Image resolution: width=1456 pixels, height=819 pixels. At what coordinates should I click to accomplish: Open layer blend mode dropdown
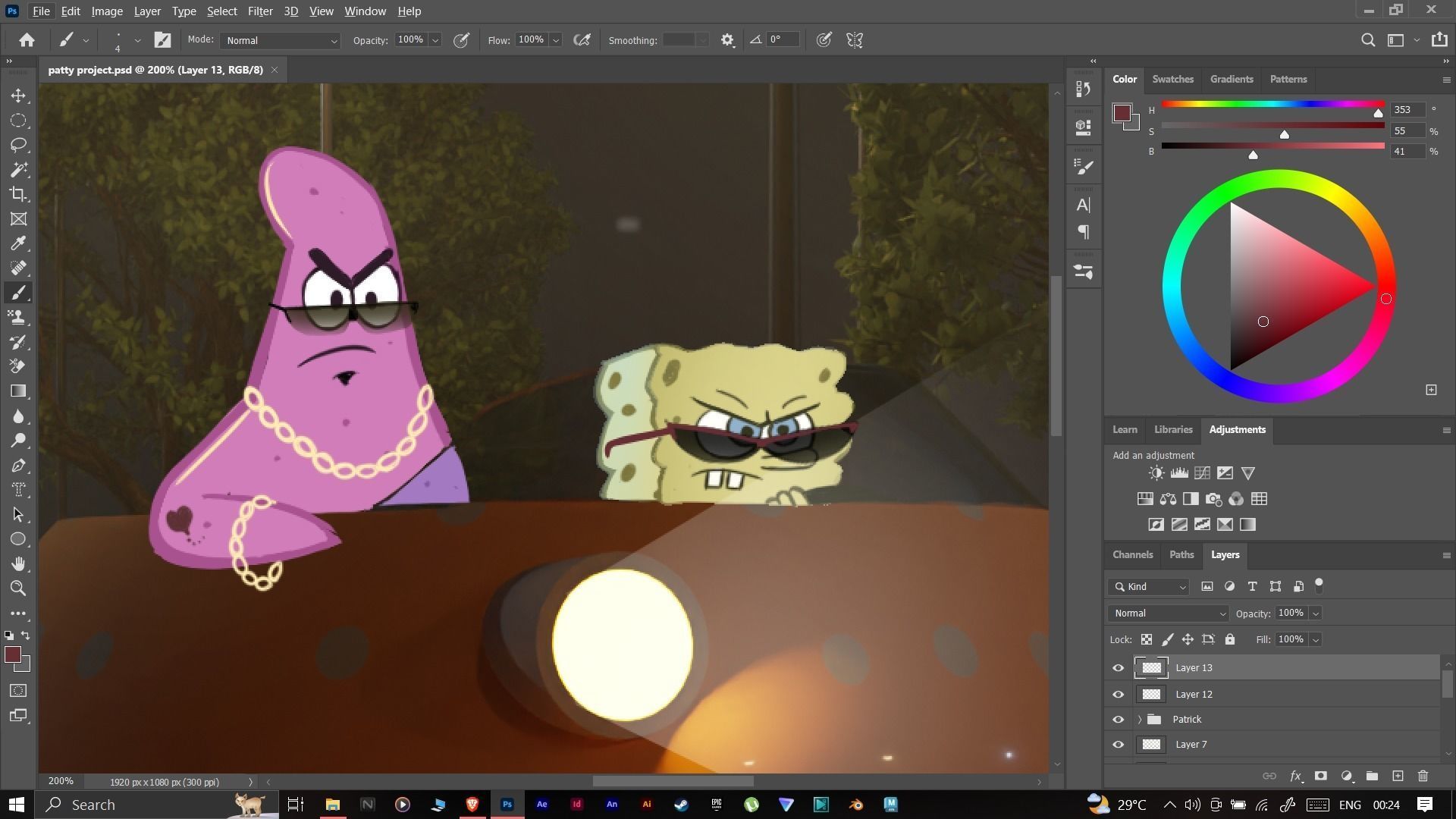tap(1168, 613)
